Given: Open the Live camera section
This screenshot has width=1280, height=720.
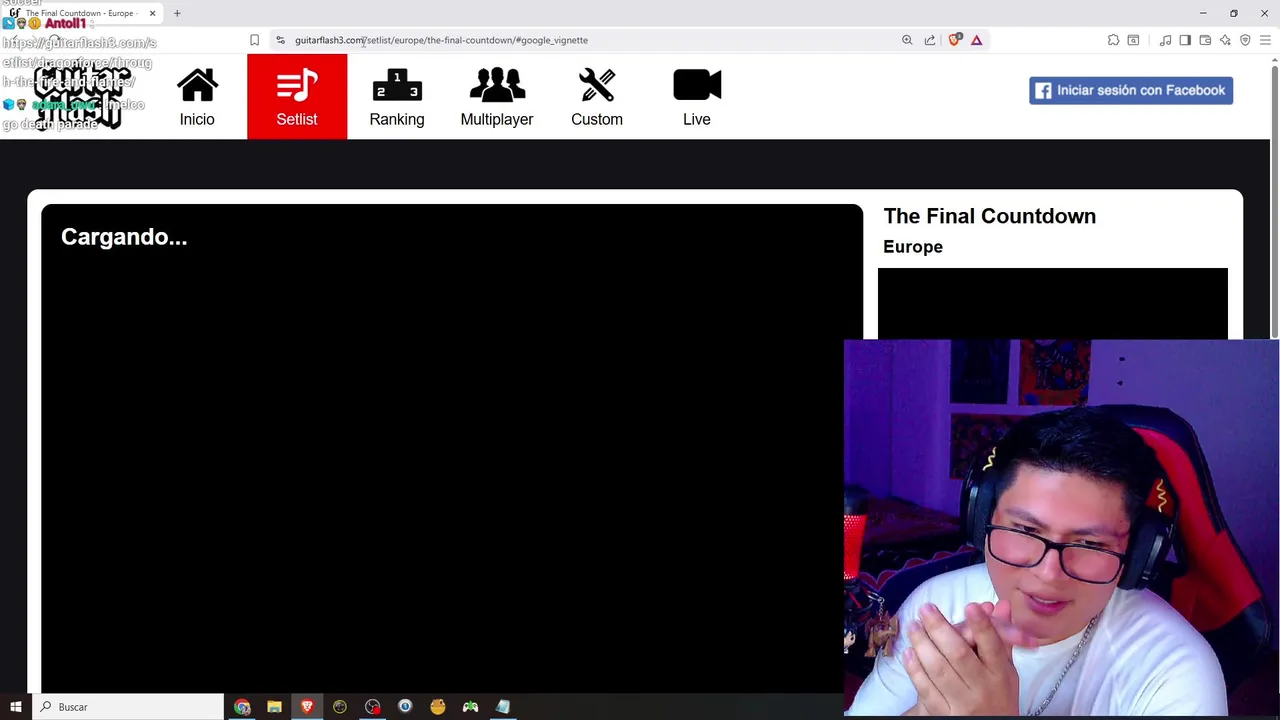Looking at the screenshot, I should coord(697,97).
